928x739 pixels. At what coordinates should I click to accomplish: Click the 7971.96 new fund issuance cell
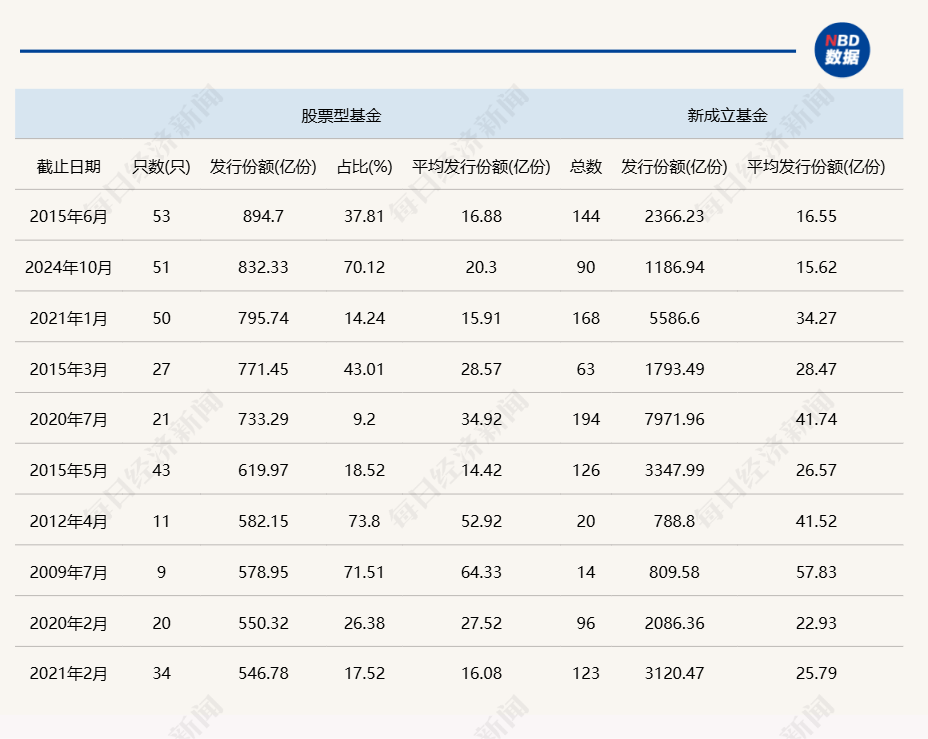coord(675,419)
